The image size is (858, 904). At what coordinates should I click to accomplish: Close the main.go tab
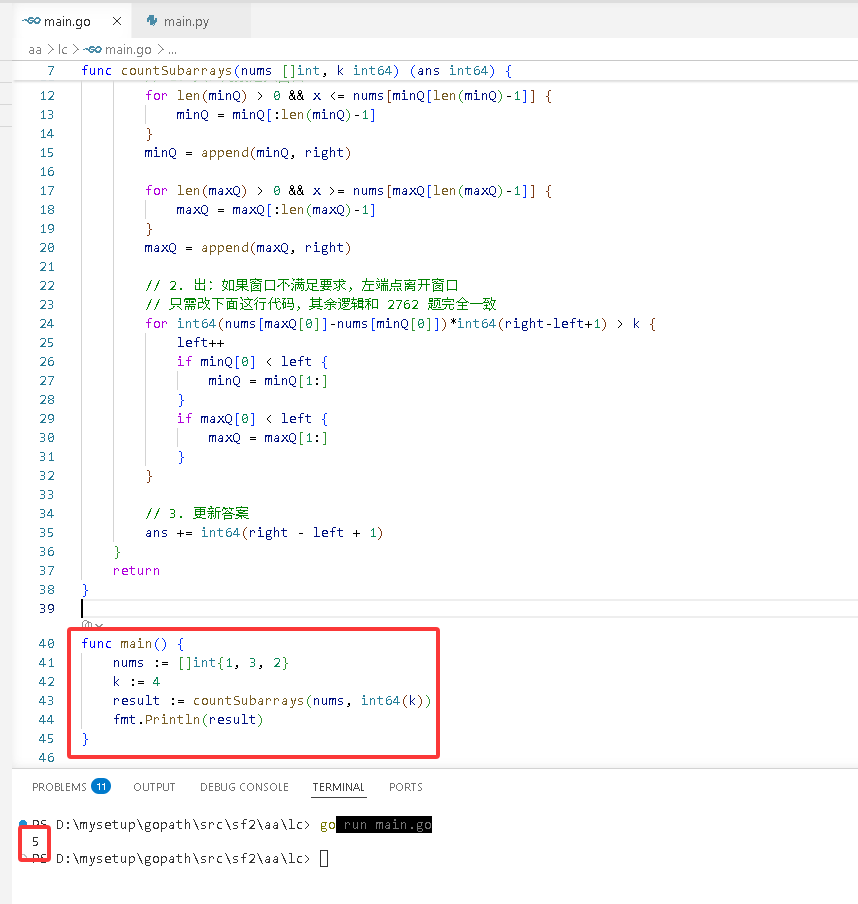click(117, 21)
